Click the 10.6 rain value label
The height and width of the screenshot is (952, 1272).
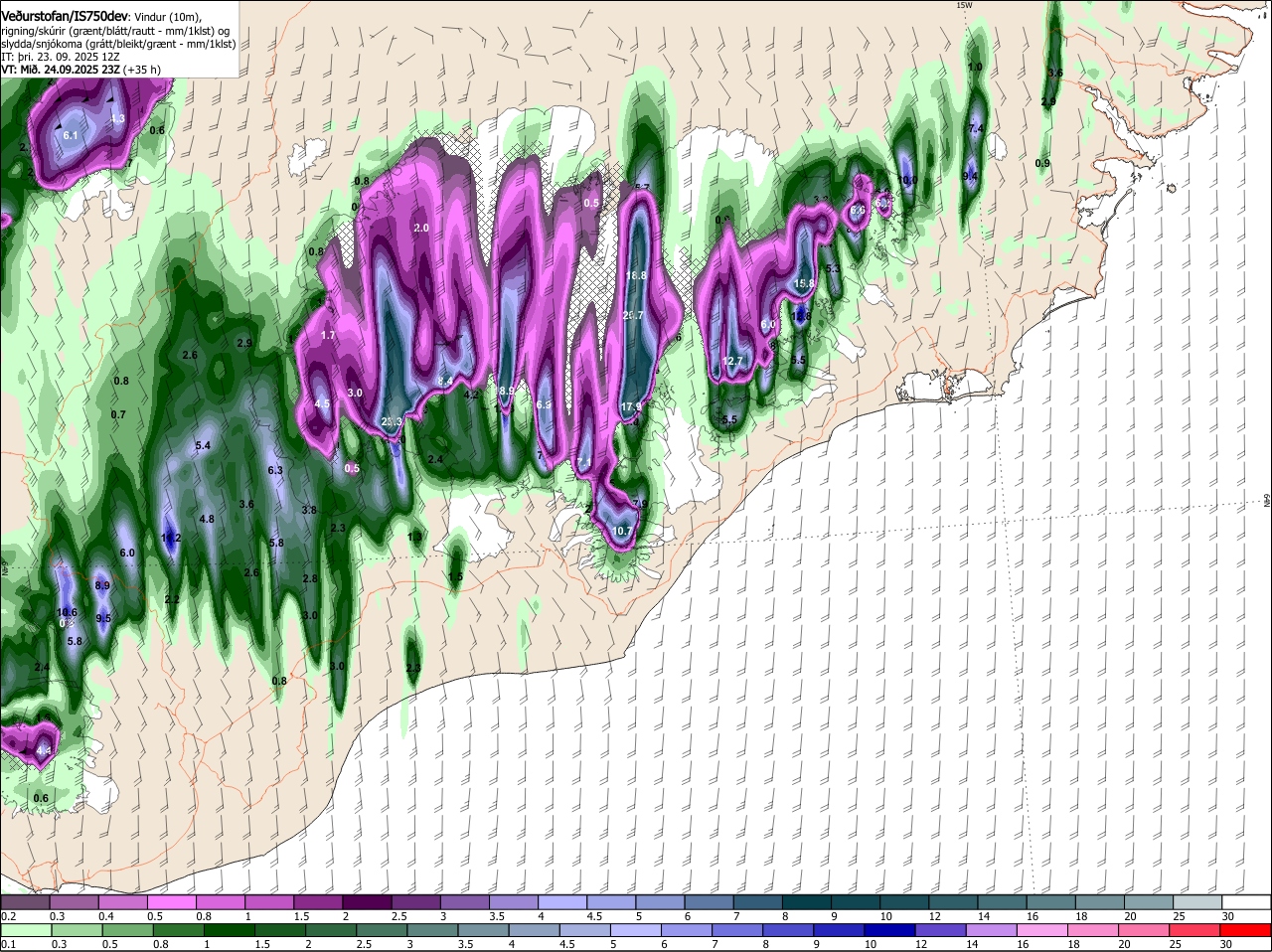tap(67, 612)
